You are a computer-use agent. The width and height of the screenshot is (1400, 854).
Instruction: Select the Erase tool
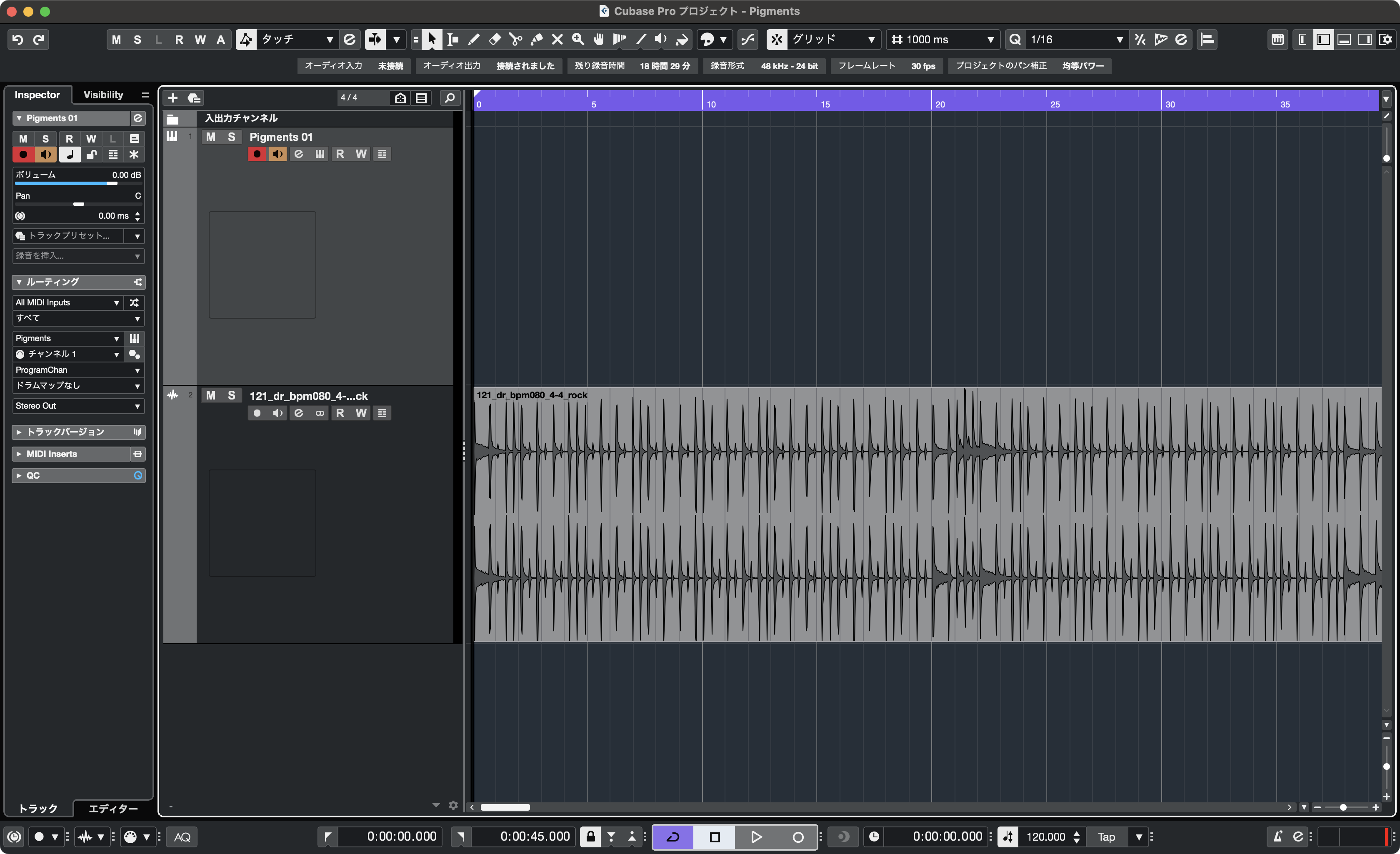495,39
